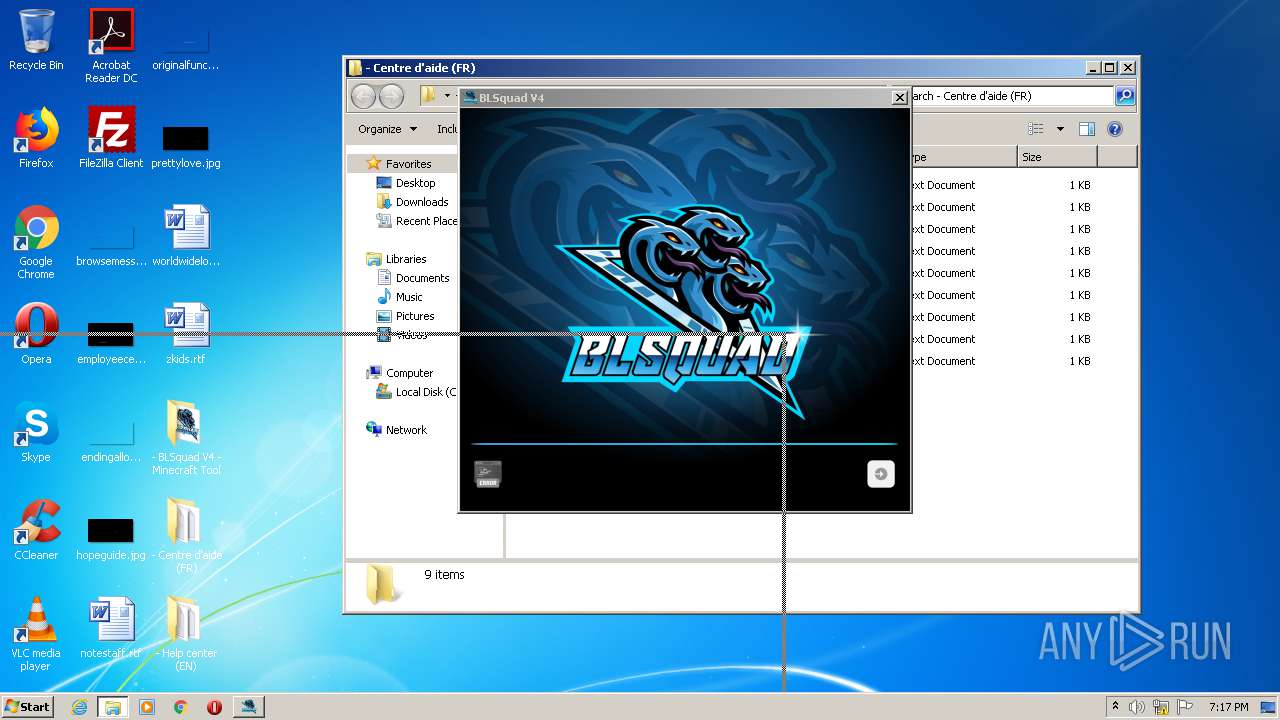1280x720 pixels.
Task: Open Local Disk (C:) in navigation pane
Action: [x=425, y=392]
